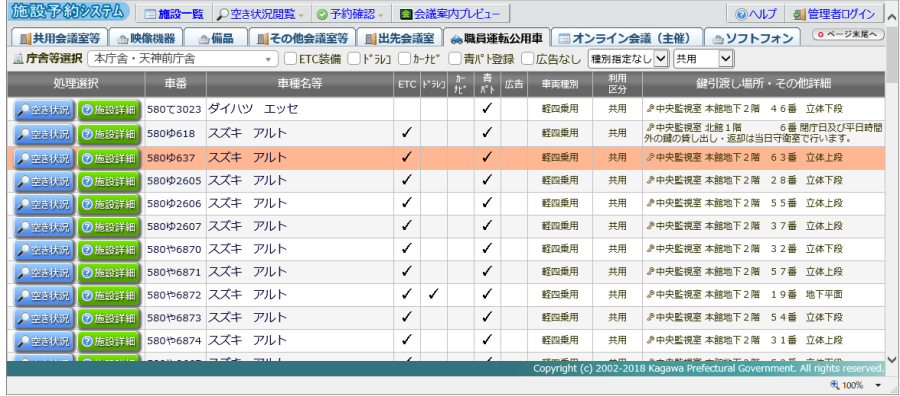Screen dimensions: 900x396
Task: Switch to その他会議室等 tab
Action: coord(302,38)
